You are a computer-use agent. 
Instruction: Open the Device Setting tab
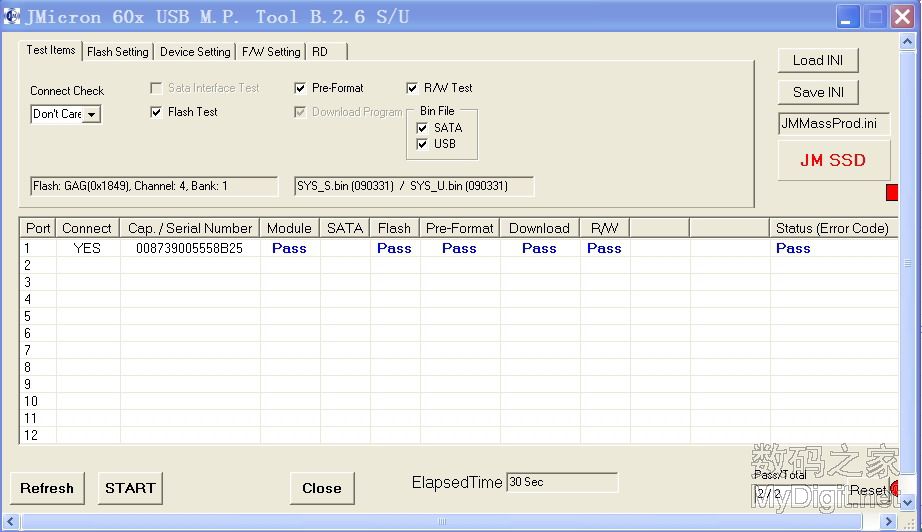(195, 52)
